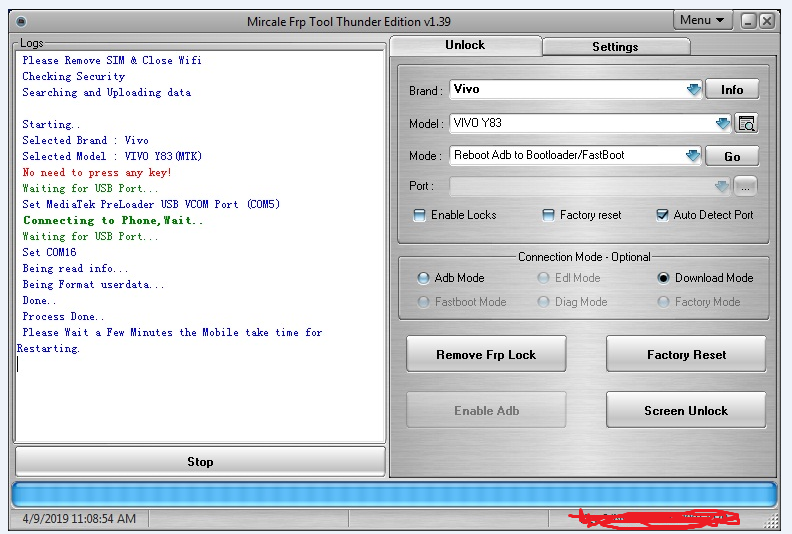
Task: Open model search icon next to Model field
Action: [x=746, y=123]
